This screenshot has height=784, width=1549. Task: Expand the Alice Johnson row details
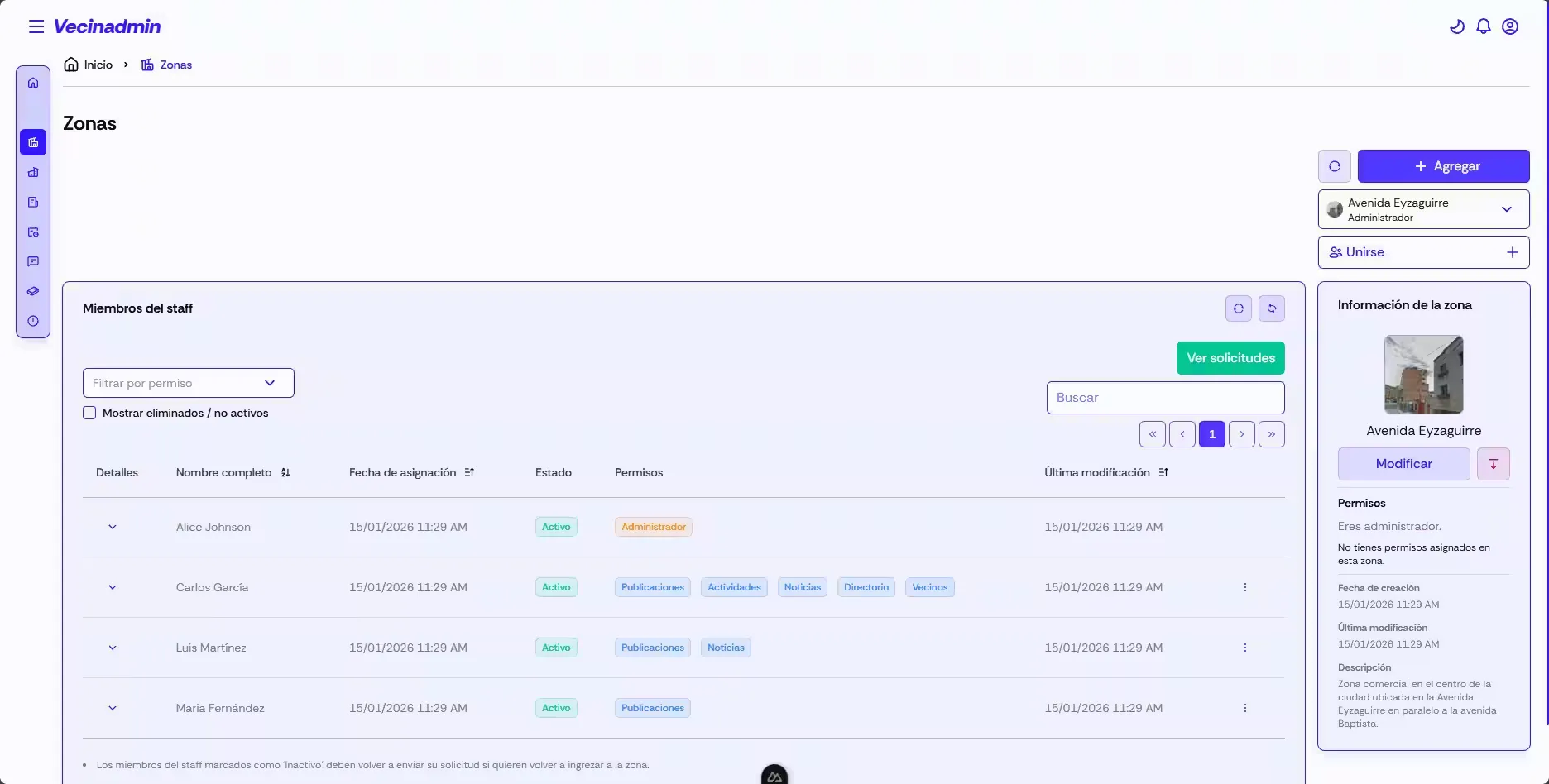pyautogui.click(x=113, y=527)
